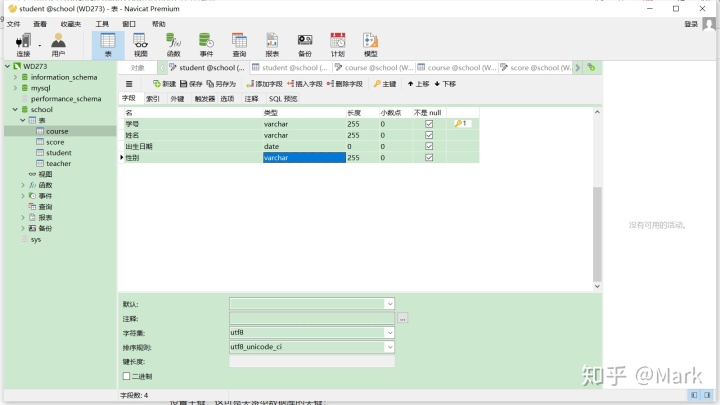The height and width of the screenshot is (405, 720).
Task: Toggle Not Null checkbox for 性别 row
Action: click(429, 158)
